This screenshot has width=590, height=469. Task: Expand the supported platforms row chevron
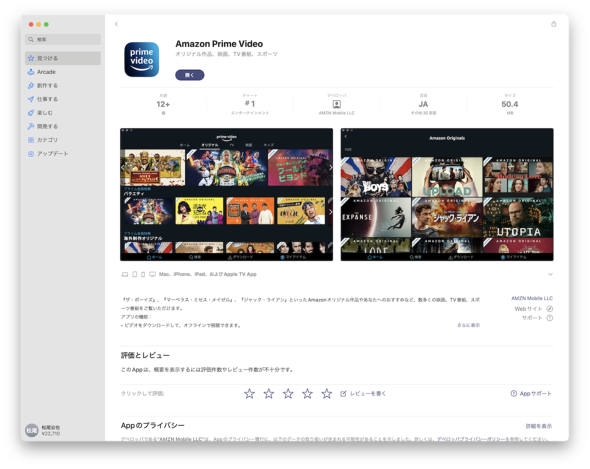pyautogui.click(x=550, y=274)
